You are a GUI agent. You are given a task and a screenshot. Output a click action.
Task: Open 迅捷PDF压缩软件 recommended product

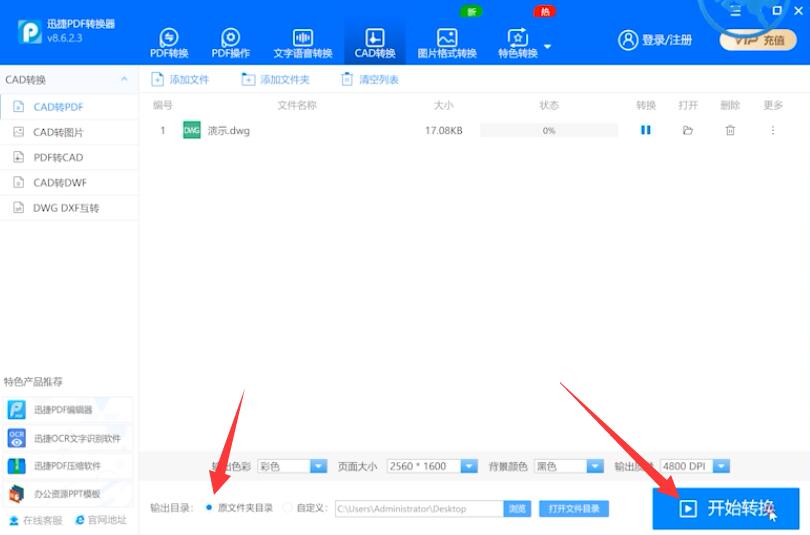[x=67, y=466]
